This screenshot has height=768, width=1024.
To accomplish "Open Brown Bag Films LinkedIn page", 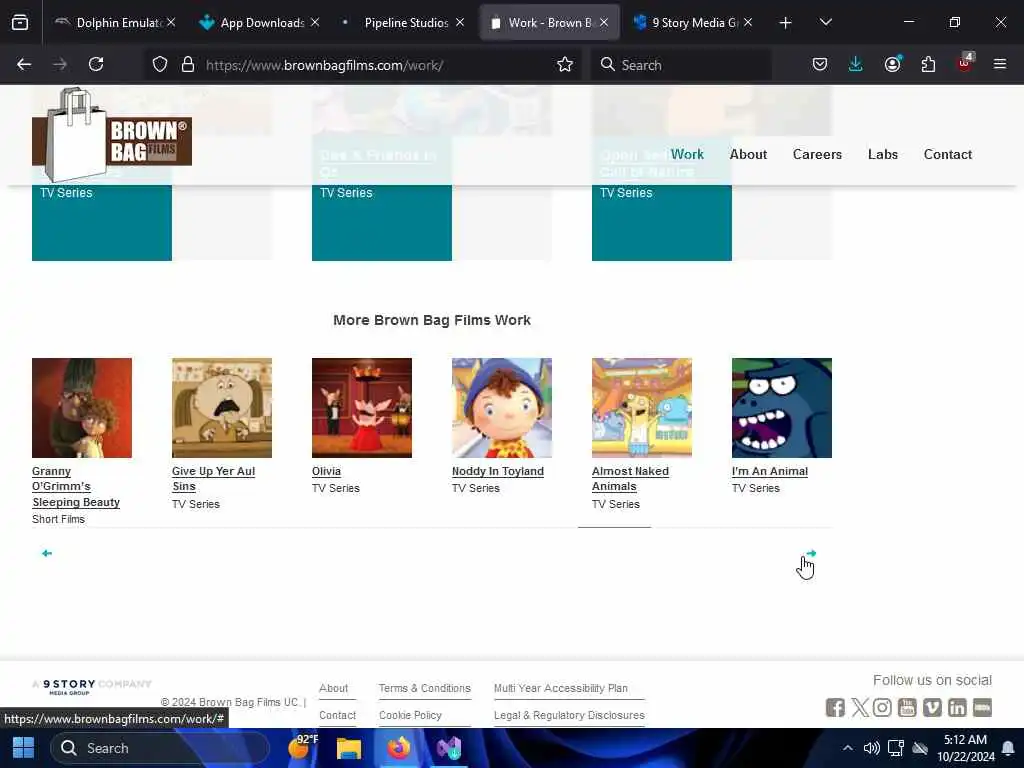I will tap(957, 707).
